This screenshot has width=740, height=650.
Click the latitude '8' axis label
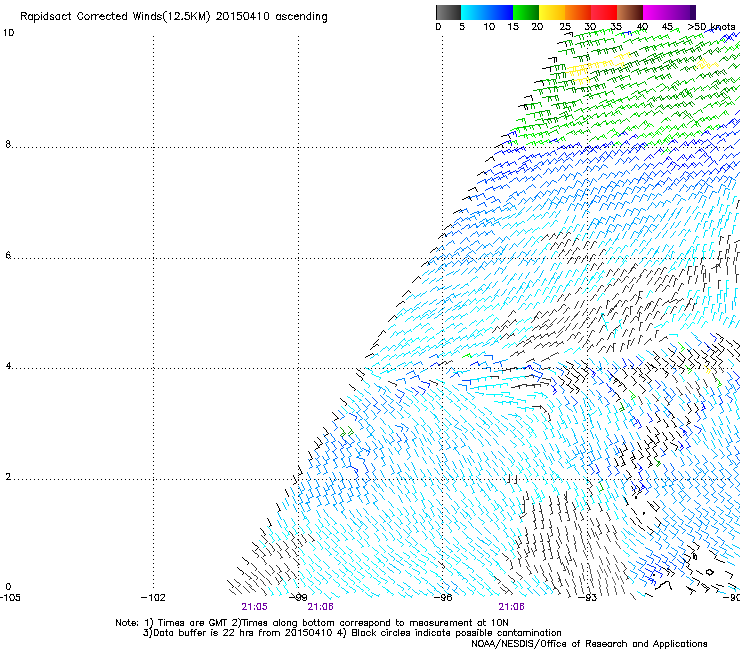coord(8,144)
